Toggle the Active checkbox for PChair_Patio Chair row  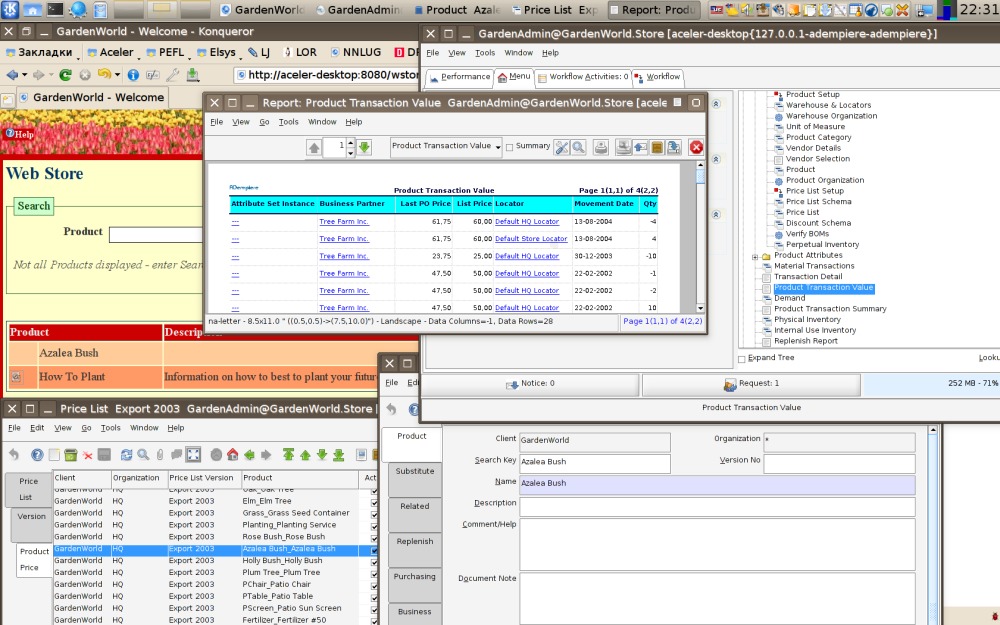click(x=374, y=585)
